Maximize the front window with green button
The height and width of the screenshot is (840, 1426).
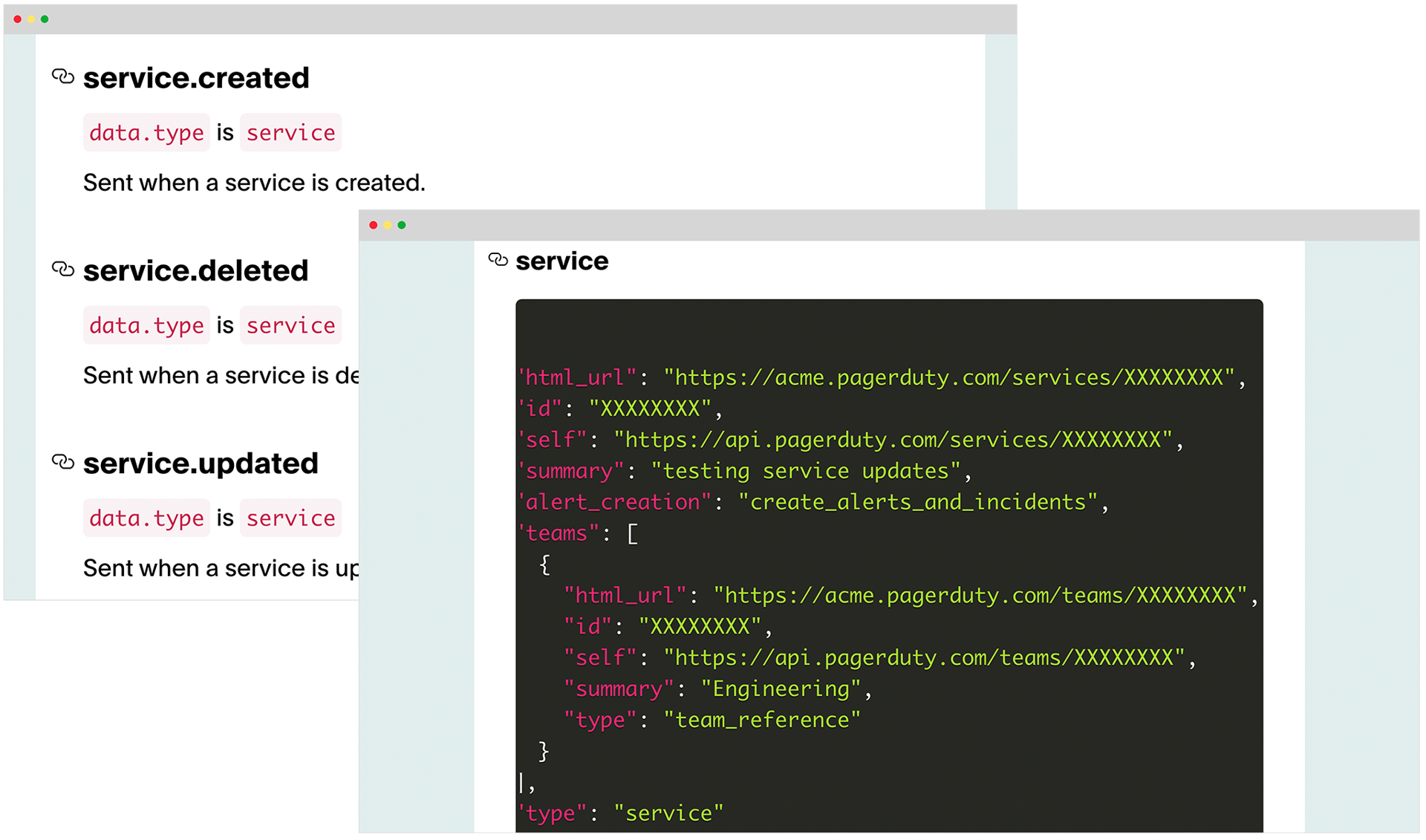coord(402,225)
